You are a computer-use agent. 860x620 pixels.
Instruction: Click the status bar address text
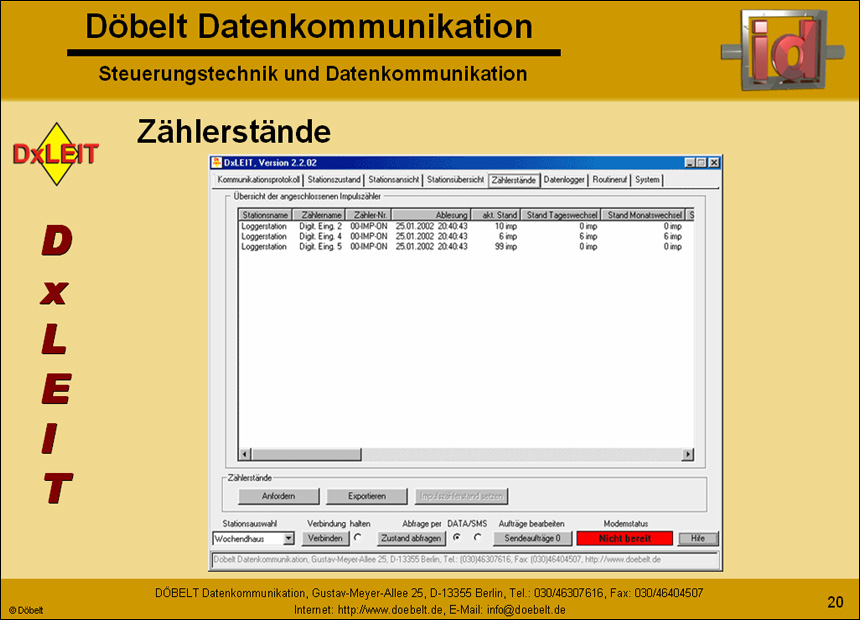[437, 560]
